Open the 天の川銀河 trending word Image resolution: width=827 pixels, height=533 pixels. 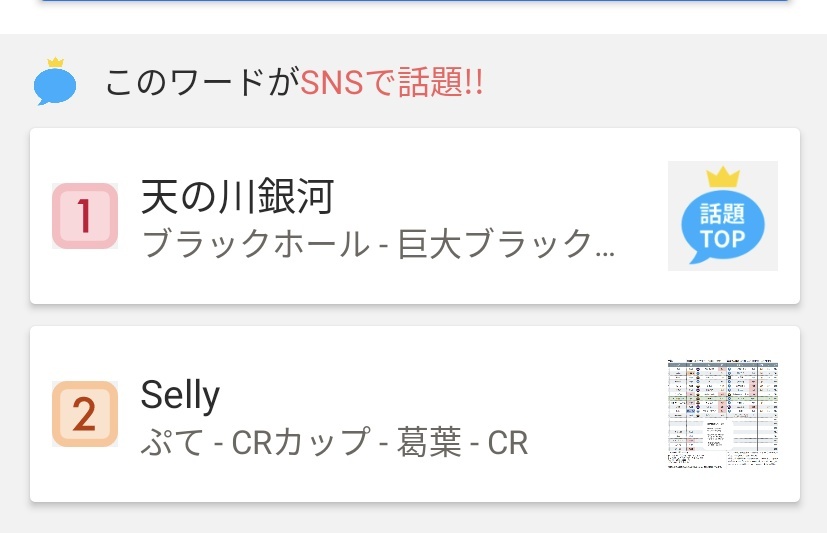237,197
